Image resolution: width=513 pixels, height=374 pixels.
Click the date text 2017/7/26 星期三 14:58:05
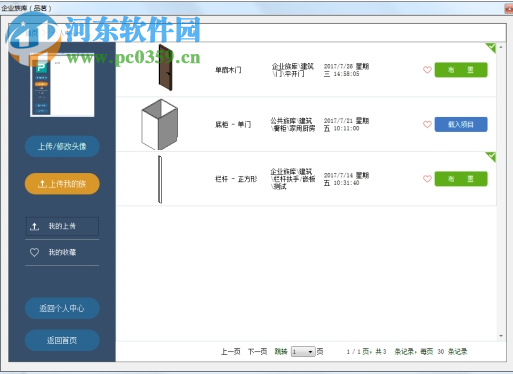pyautogui.click(x=346, y=70)
